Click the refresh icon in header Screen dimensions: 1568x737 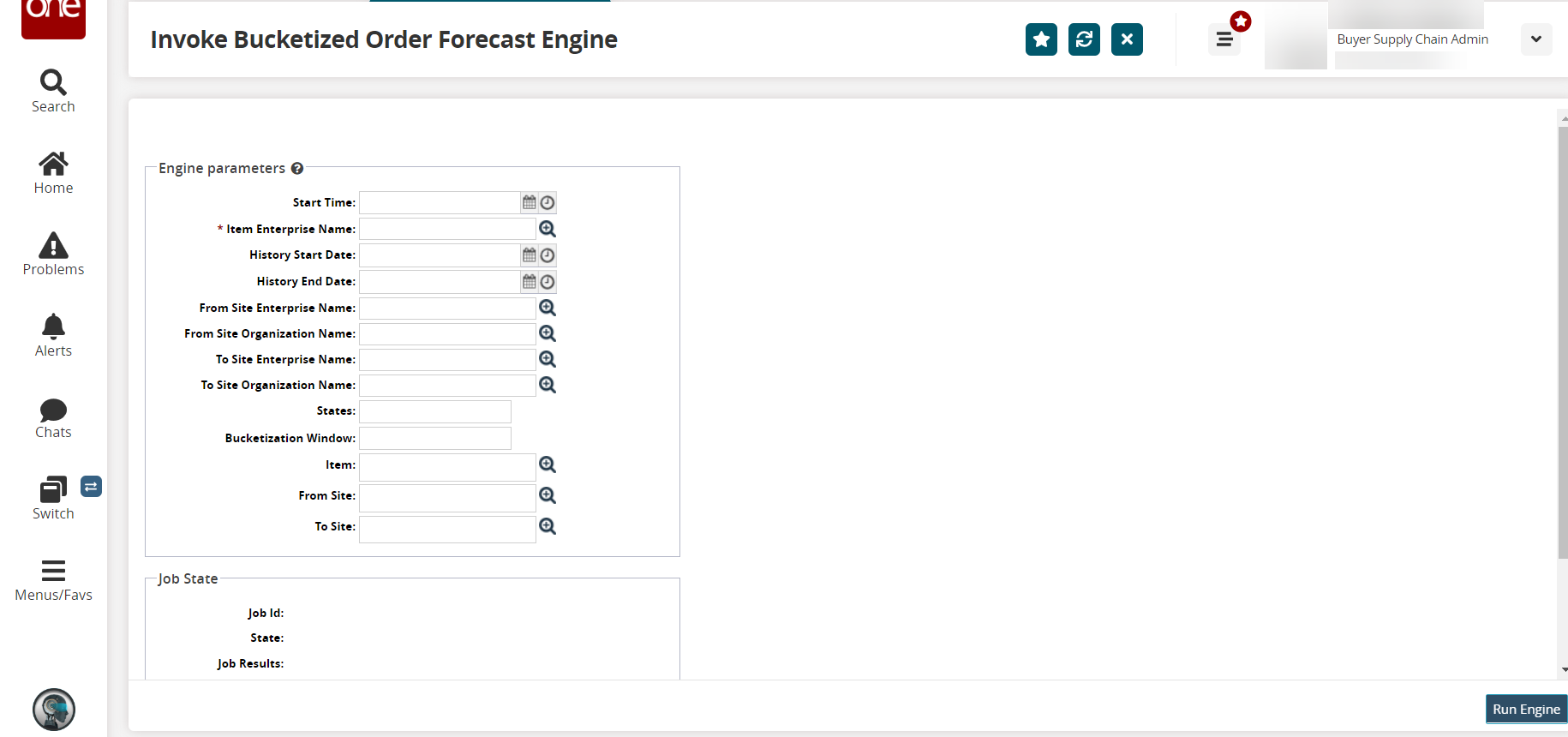coord(1084,39)
